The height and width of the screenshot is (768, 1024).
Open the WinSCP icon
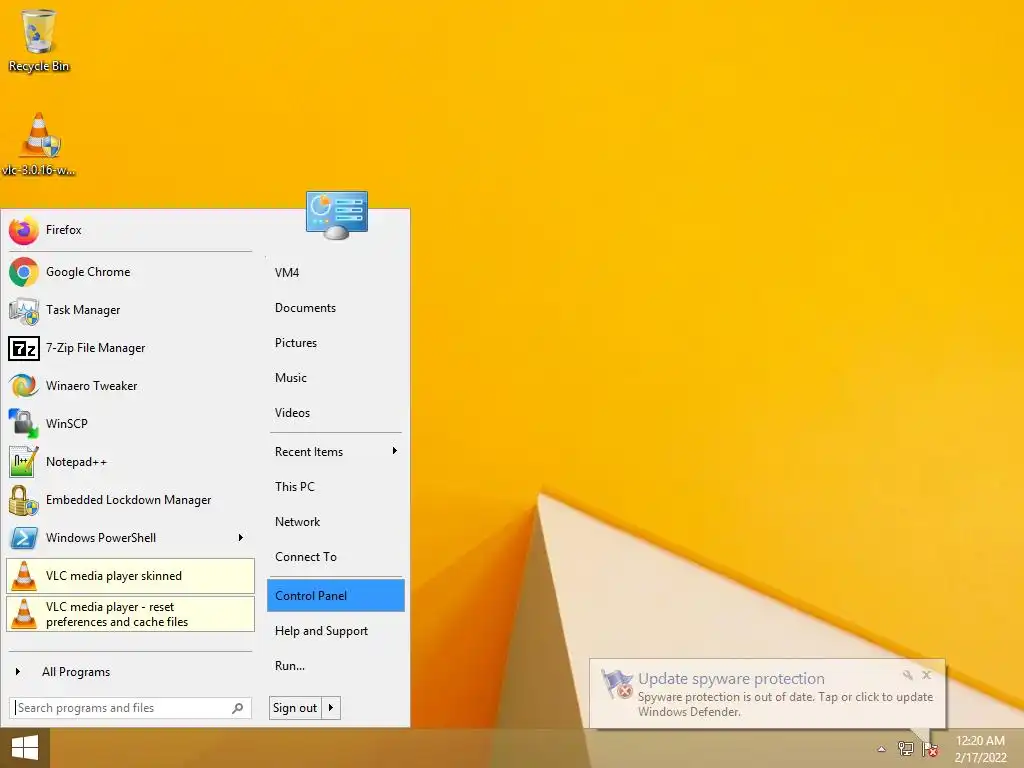point(24,424)
